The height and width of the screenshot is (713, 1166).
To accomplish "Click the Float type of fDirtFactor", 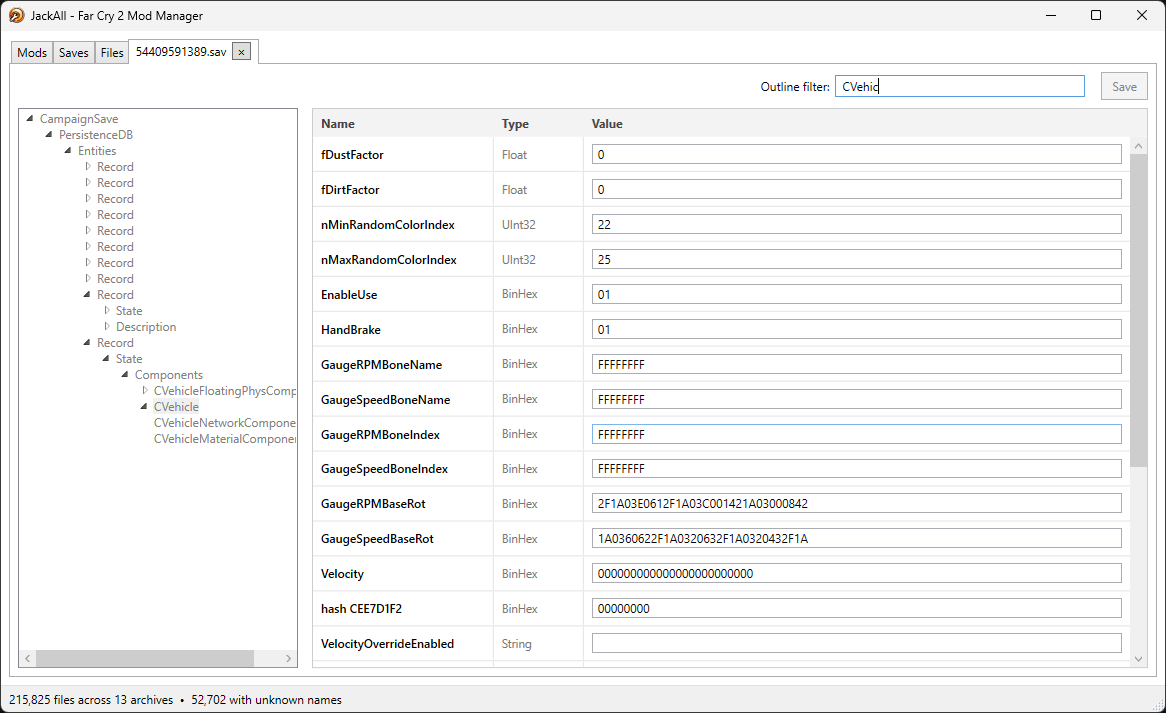I will 514,190.
